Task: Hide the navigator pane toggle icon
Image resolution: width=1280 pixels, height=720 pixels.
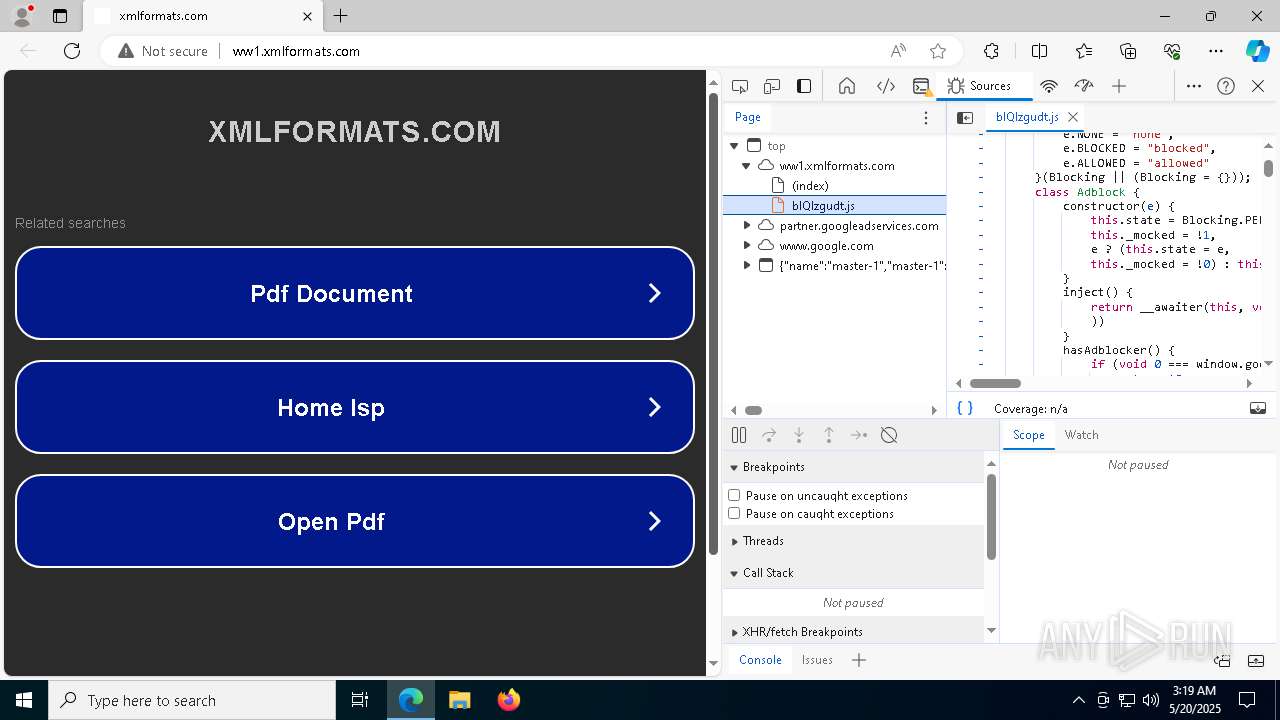Action: point(965,117)
